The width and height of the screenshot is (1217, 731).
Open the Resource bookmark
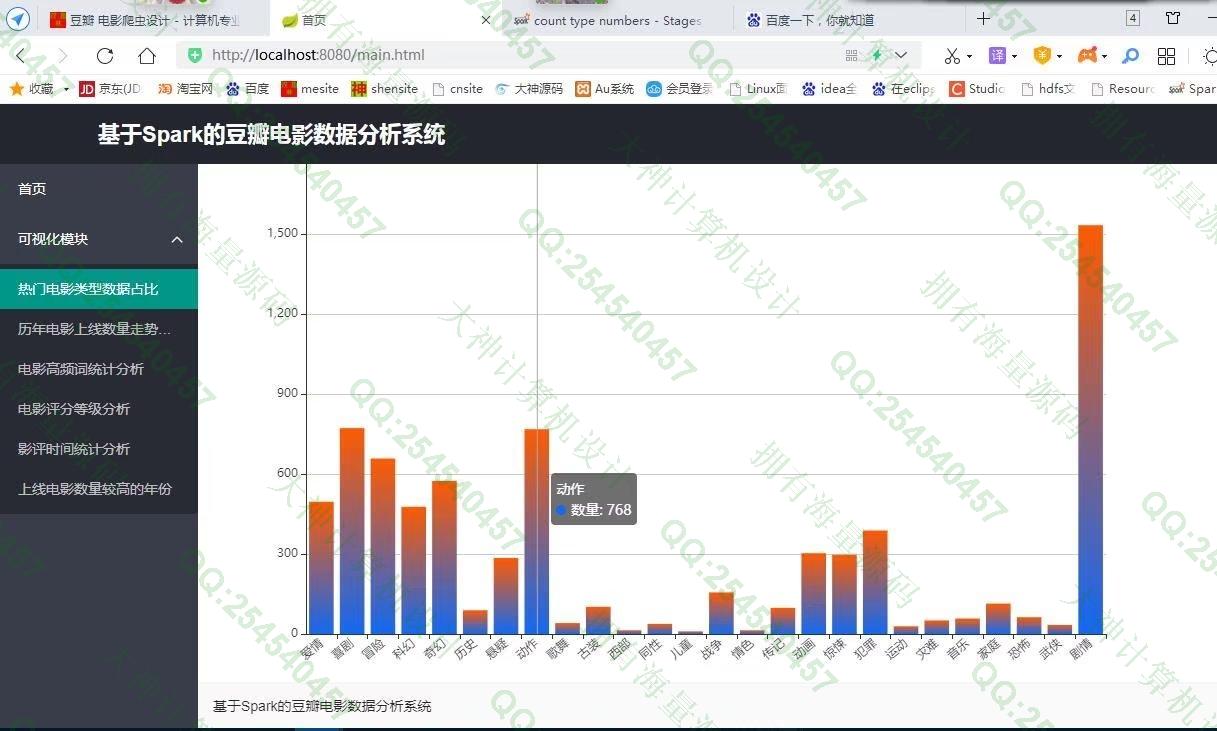pos(1122,89)
